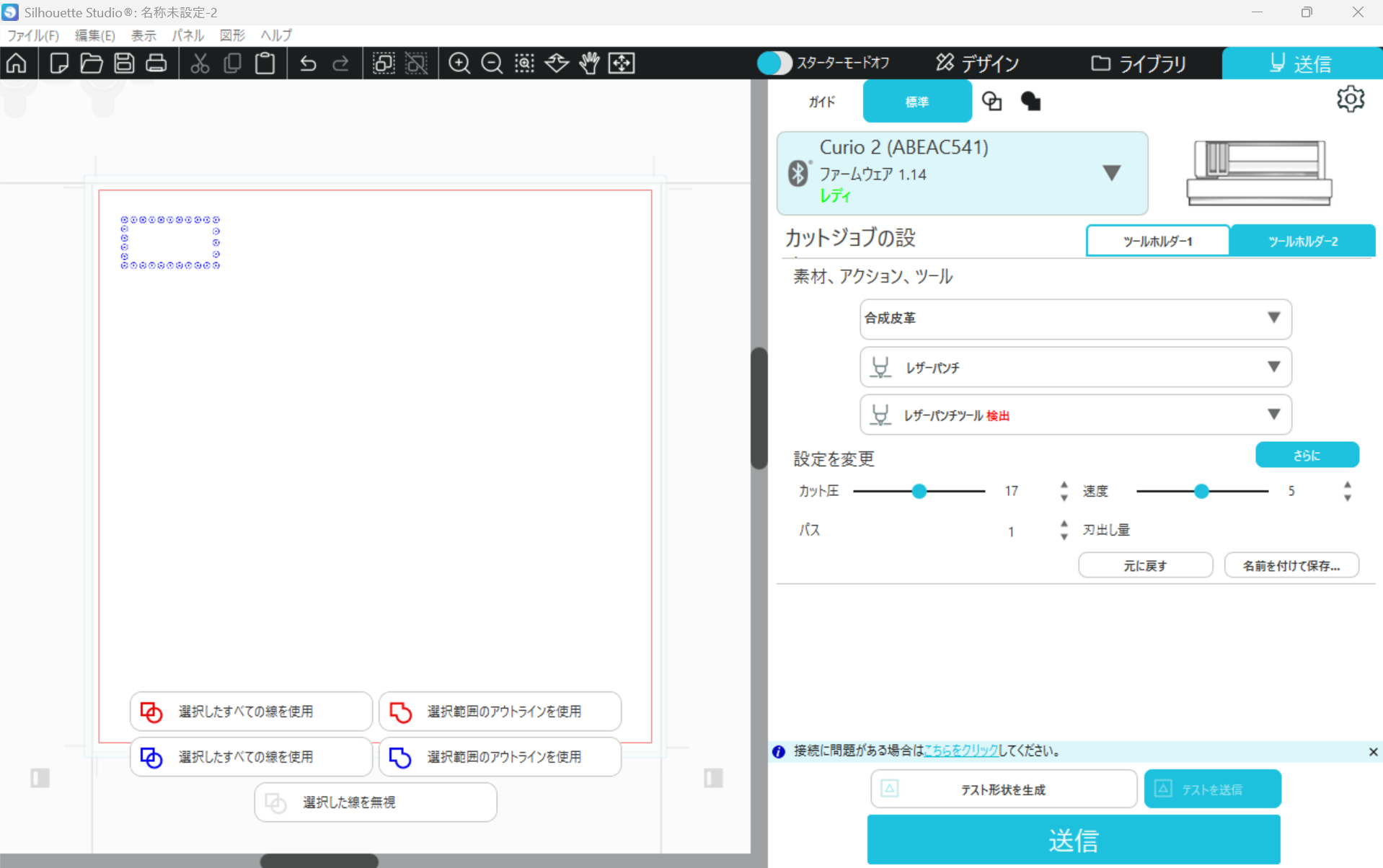Click the Zoom Selection icon
The width and height of the screenshot is (1383, 868).
pos(524,63)
